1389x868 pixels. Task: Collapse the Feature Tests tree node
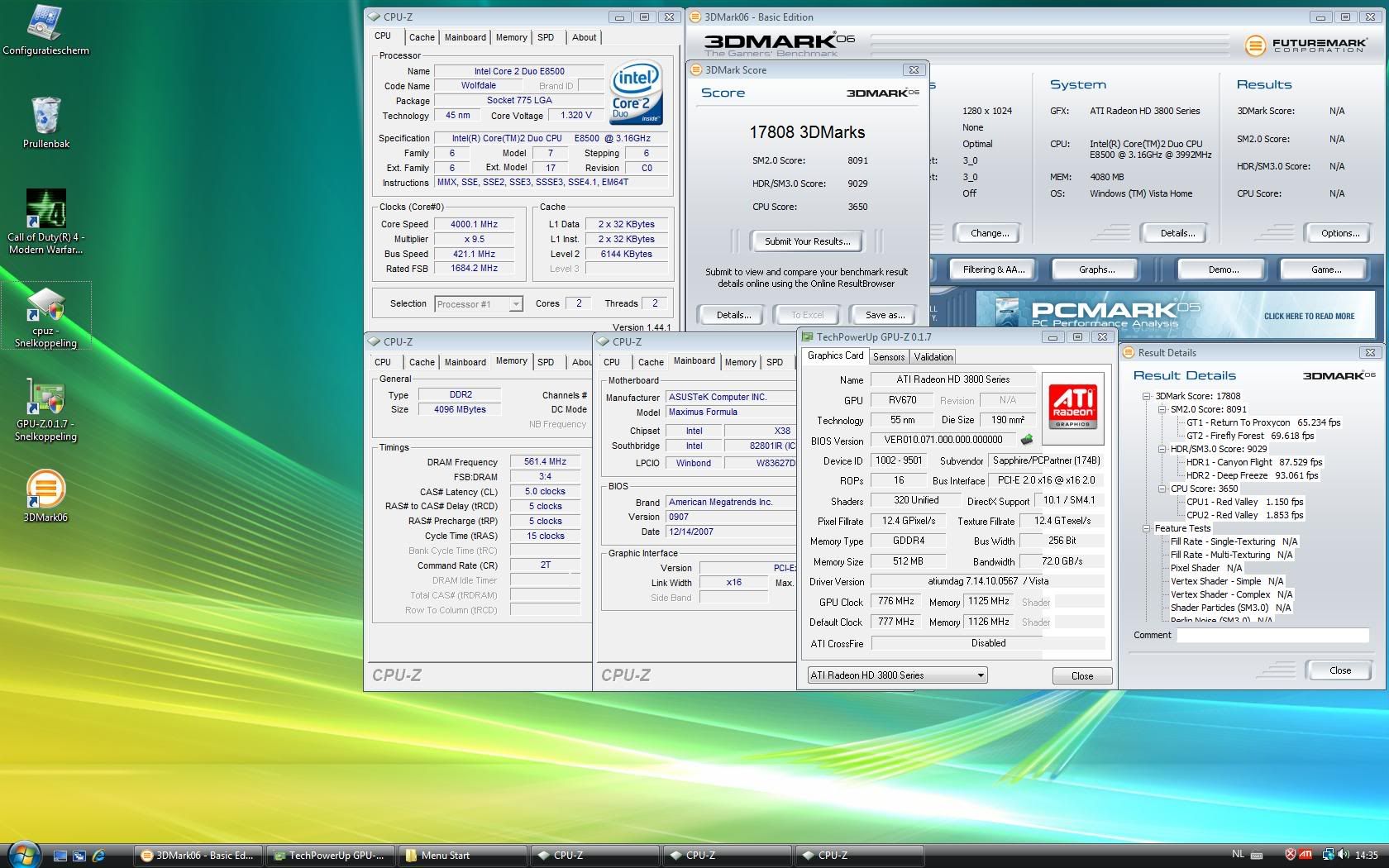pos(1147,528)
